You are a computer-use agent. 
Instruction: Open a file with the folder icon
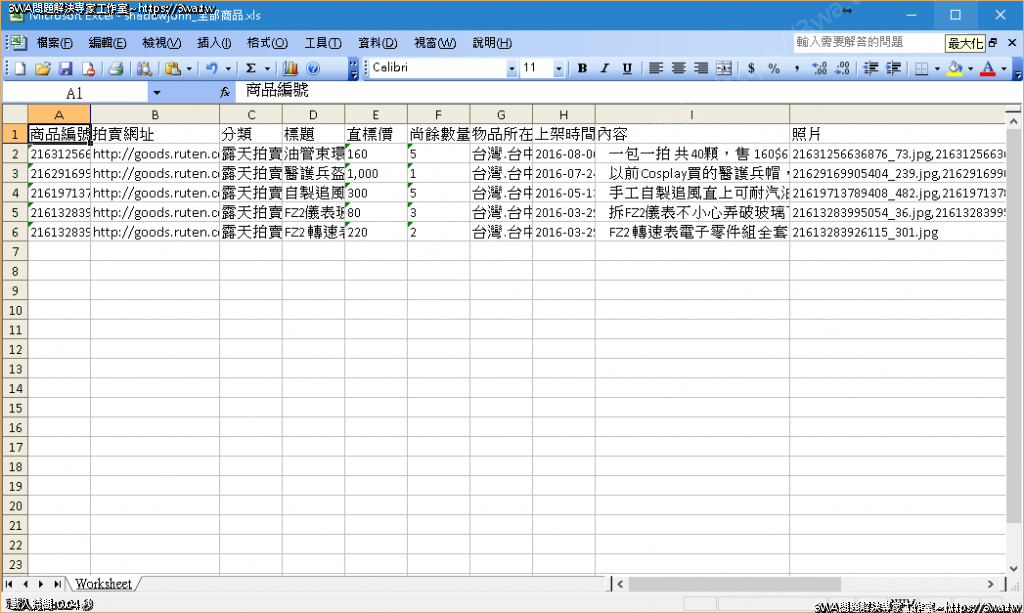coord(42,69)
